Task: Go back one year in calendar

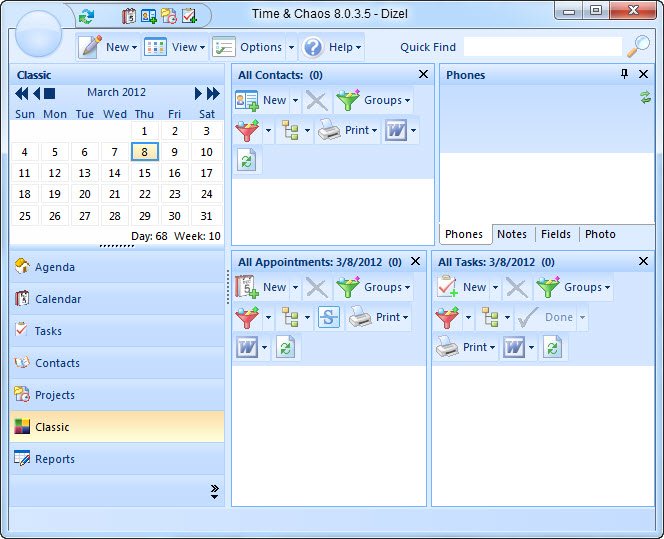Action: coord(21,94)
